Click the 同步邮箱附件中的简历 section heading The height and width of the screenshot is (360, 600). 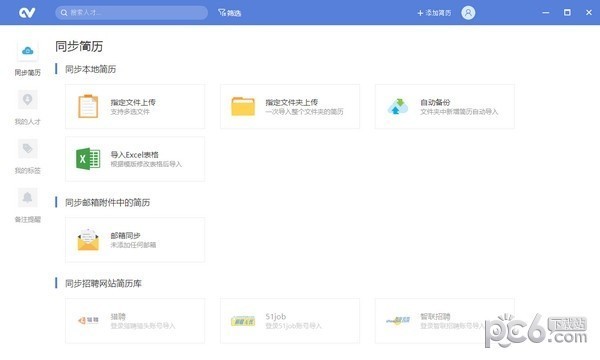[x=107, y=202]
